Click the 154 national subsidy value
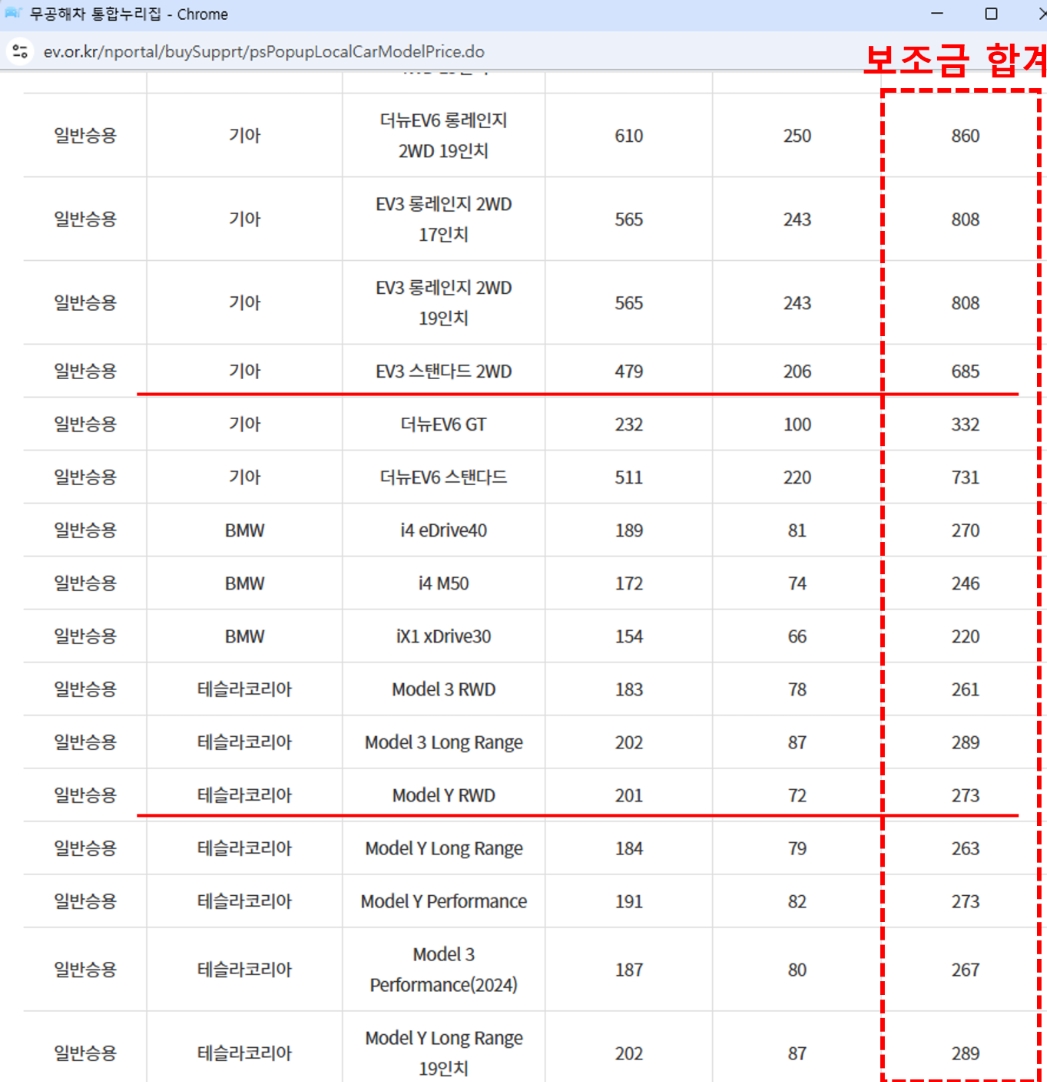Viewport: 1047px width, 1082px height. (x=629, y=636)
